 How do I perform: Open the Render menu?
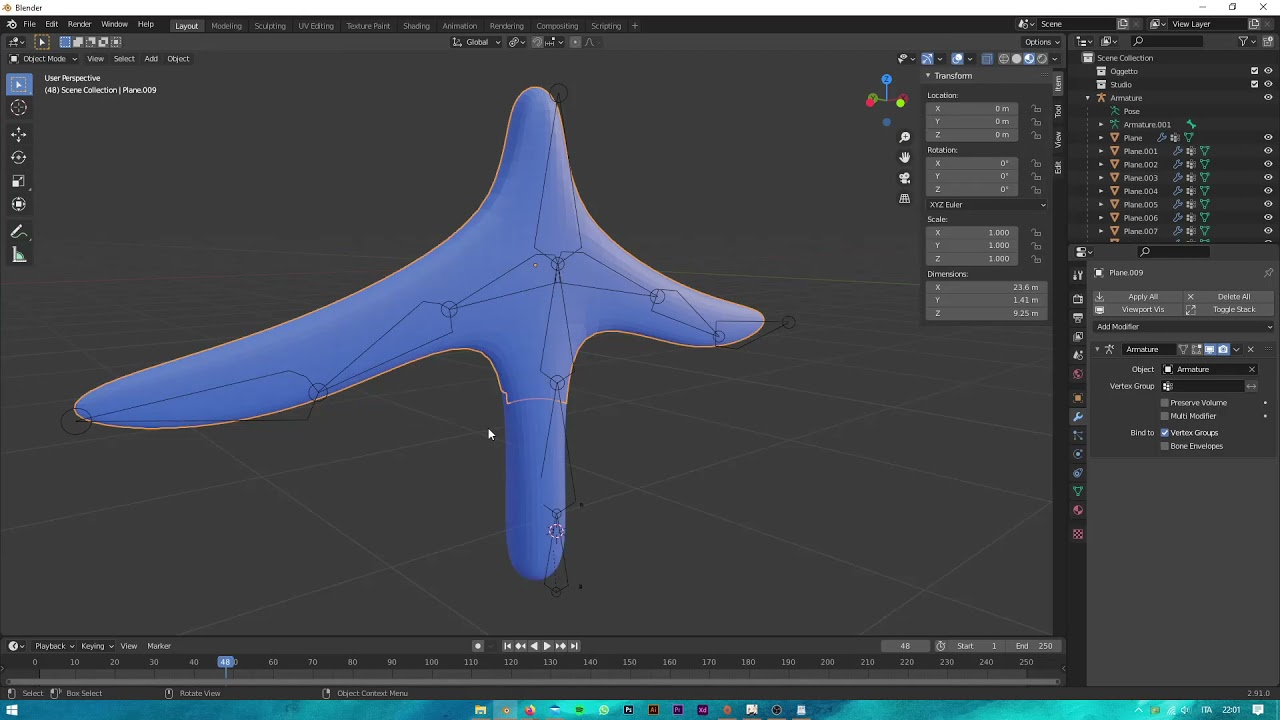[79, 25]
